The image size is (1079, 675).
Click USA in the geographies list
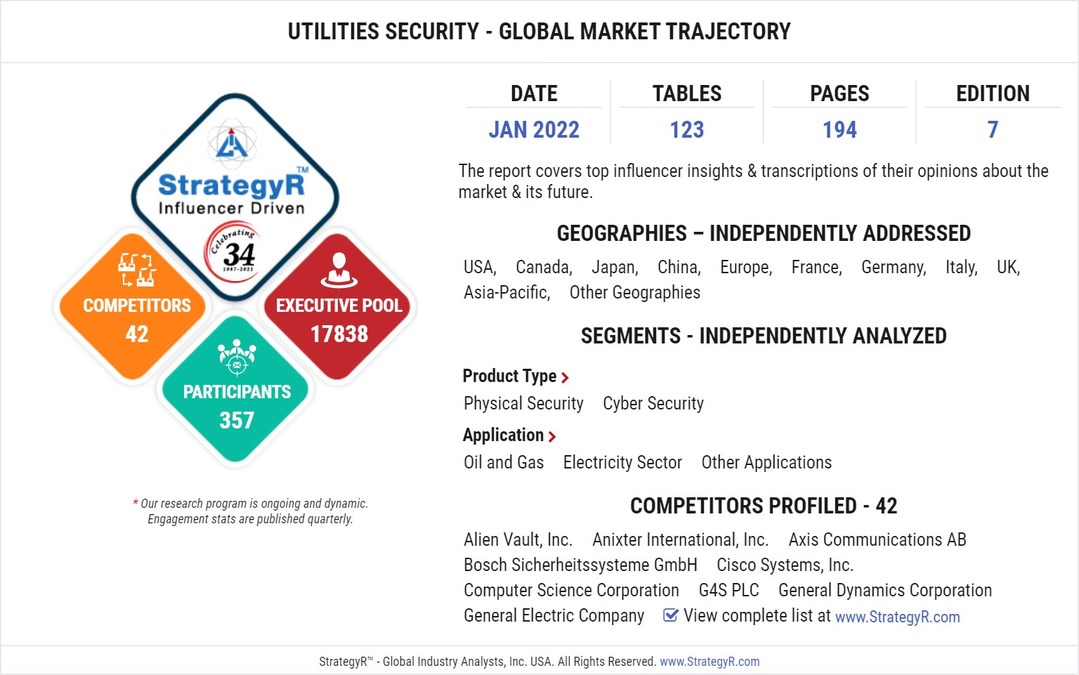click(480, 267)
